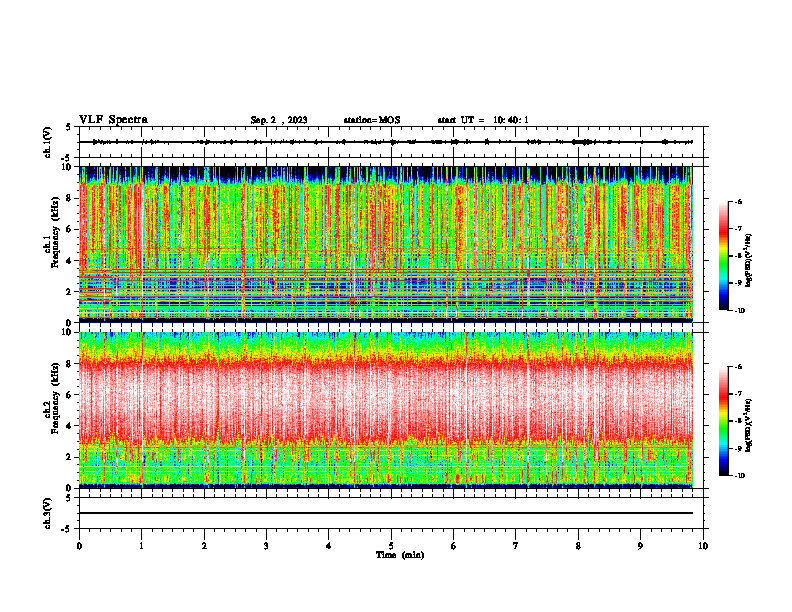Select the "start UT = 10:40: 1" label
Image resolution: width=792 pixels, height=612 pixels.
click(x=483, y=120)
